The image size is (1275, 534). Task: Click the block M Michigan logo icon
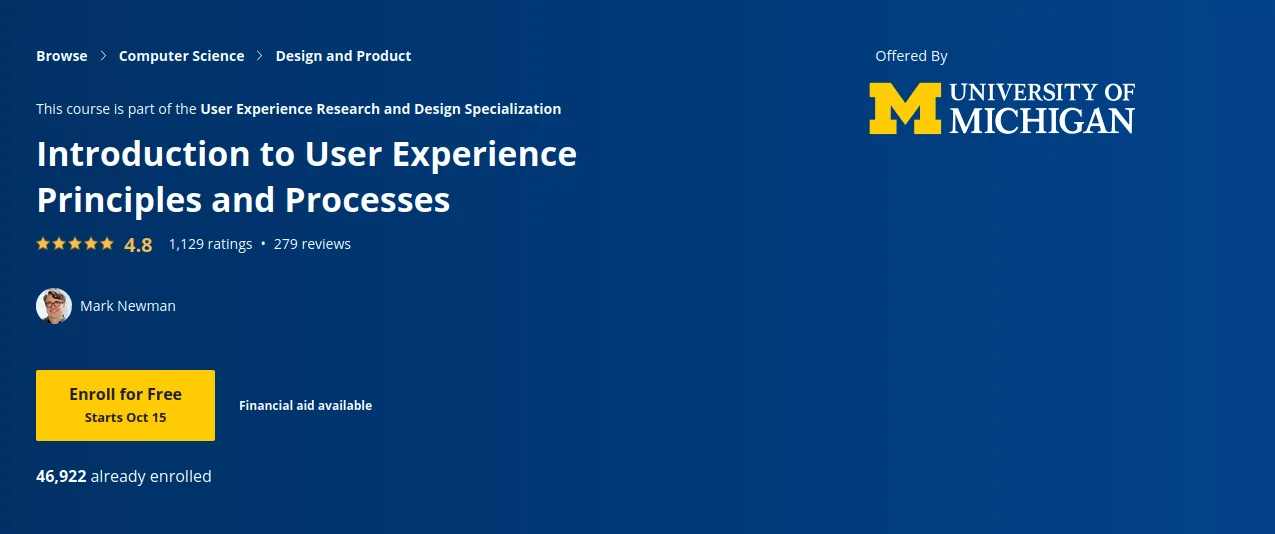pos(905,108)
